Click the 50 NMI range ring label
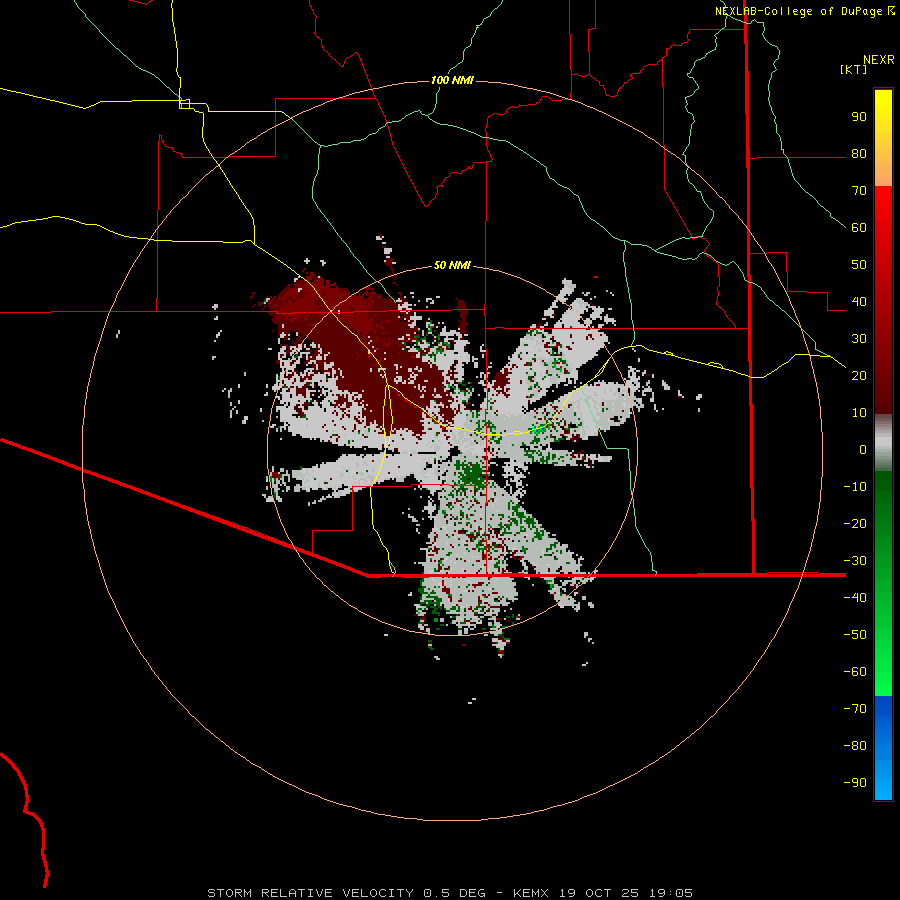The height and width of the screenshot is (900, 900). coord(452,265)
